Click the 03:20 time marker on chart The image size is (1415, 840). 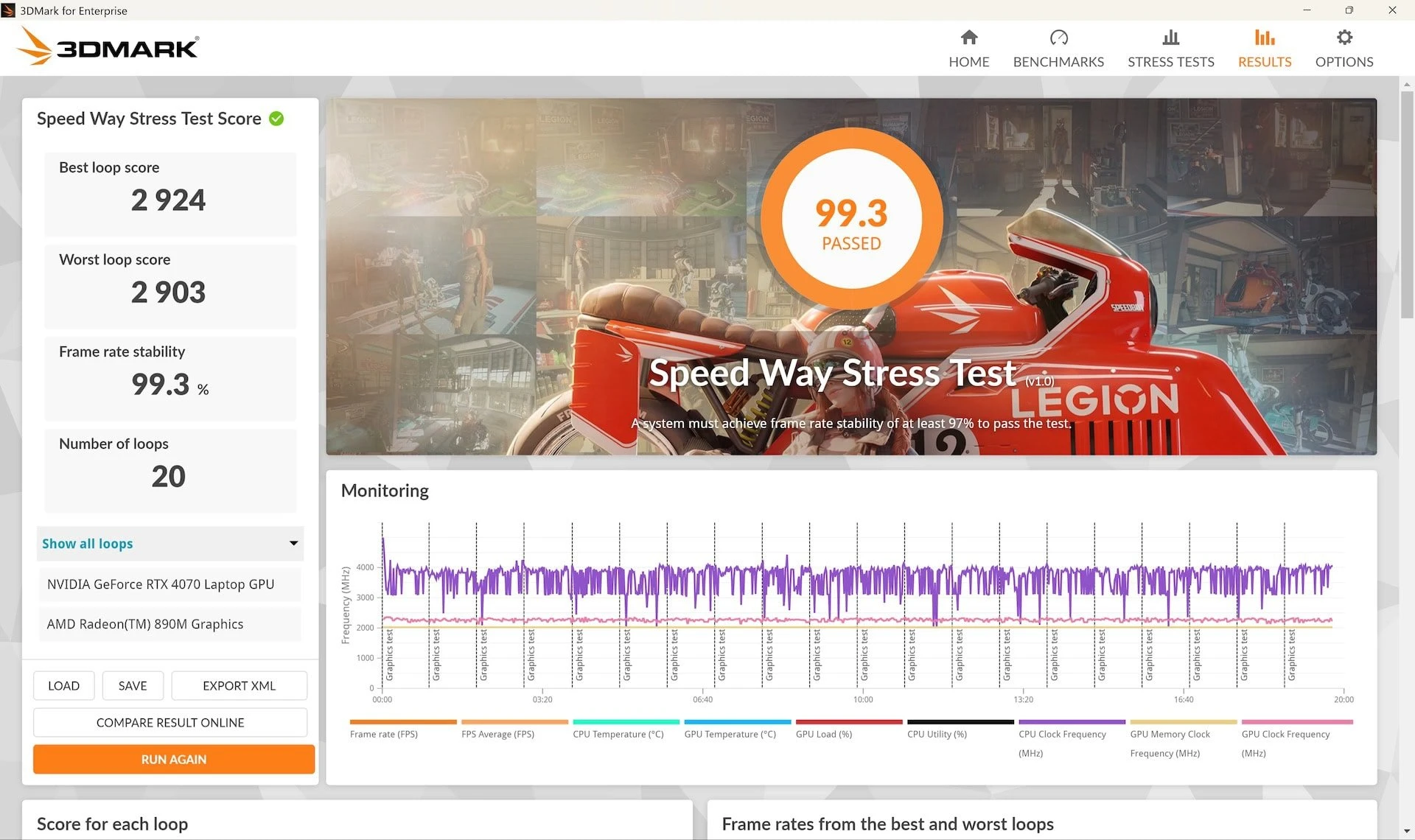(x=542, y=700)
